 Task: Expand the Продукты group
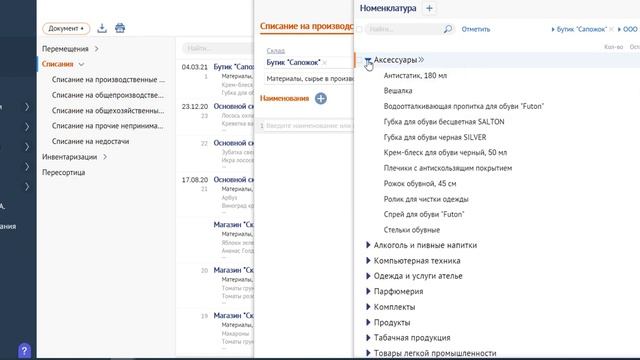point(368,322)
